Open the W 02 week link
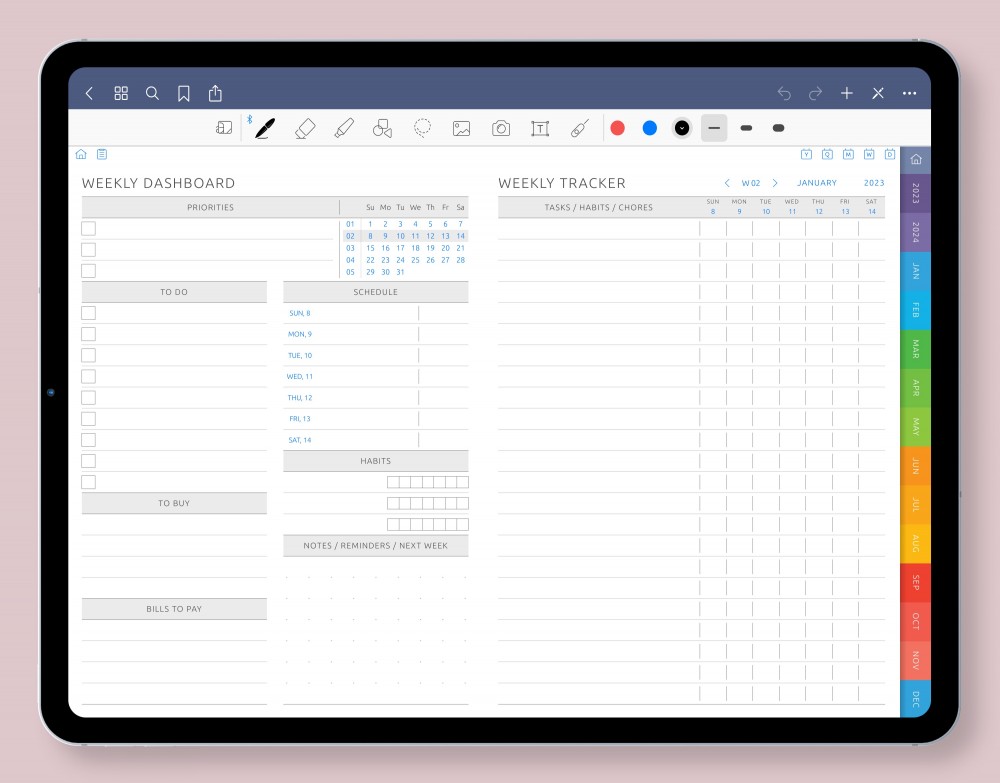Image resolution: width=1000 pixels, height=783 pixels. tap(751, 183)
